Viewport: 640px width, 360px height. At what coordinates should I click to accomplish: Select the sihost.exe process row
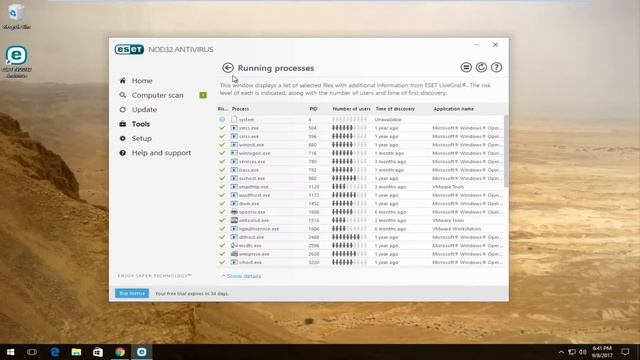tap(360, 262)
